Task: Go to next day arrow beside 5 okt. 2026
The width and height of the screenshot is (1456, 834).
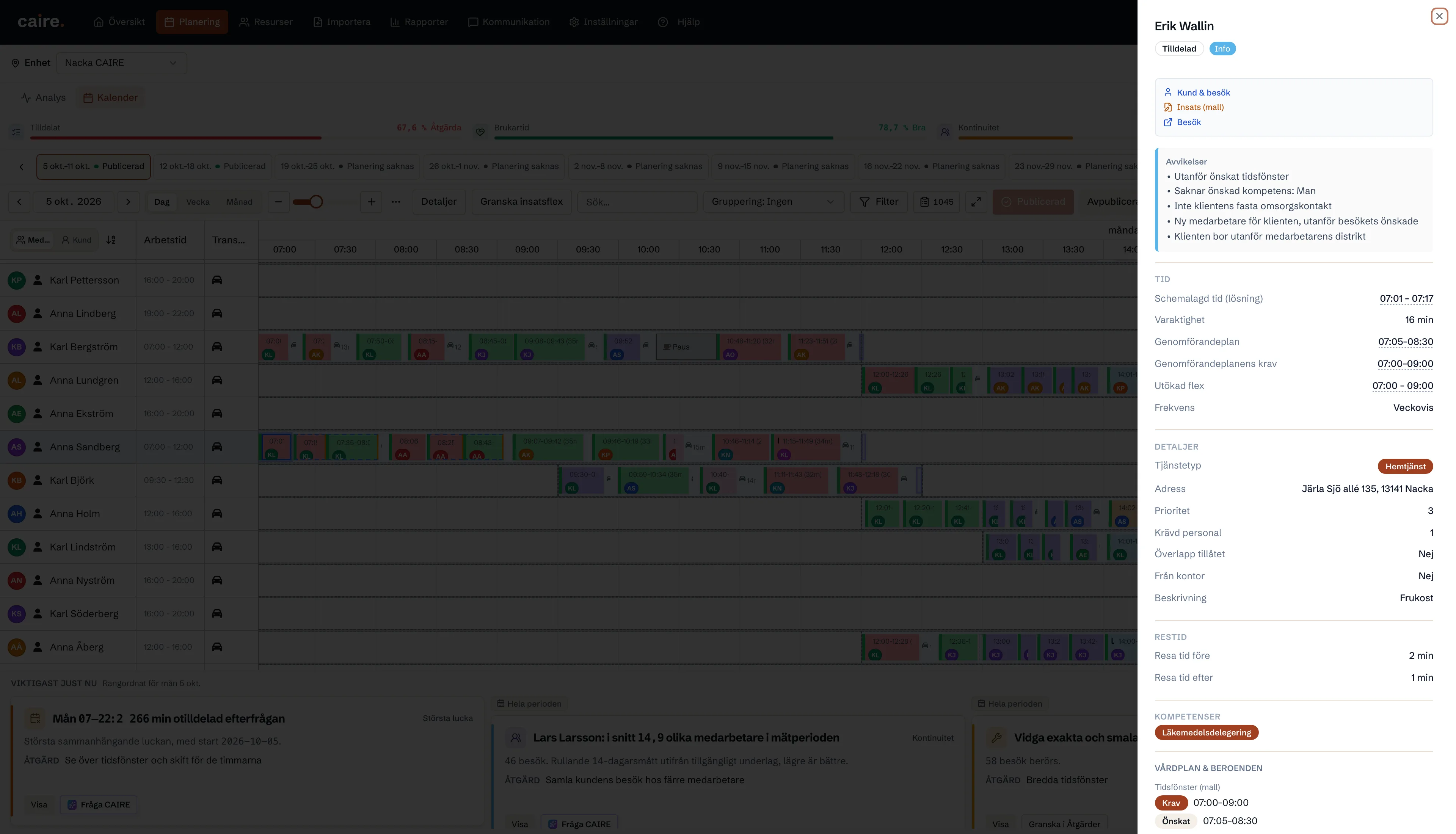Action: pos(128,202)
